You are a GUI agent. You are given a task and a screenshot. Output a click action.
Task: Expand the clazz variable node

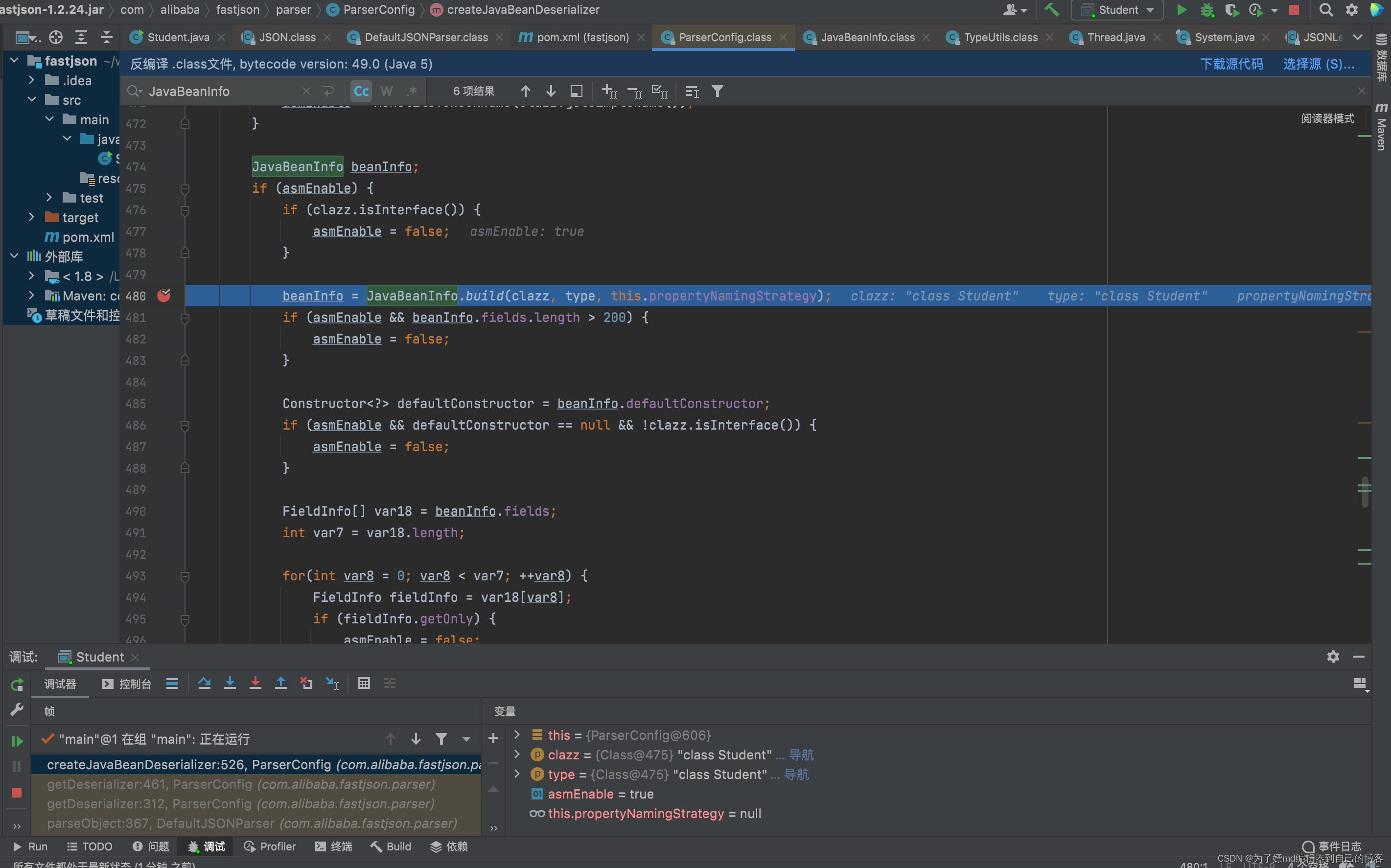[517, 754]
